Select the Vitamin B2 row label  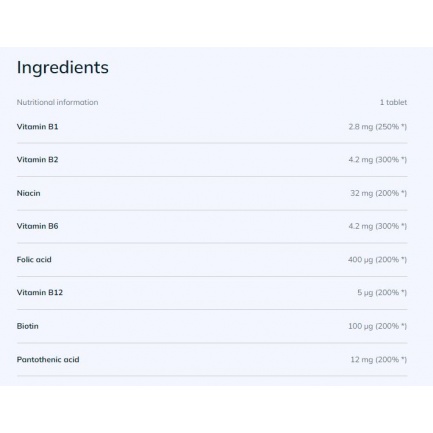click(x=37, y=160)
